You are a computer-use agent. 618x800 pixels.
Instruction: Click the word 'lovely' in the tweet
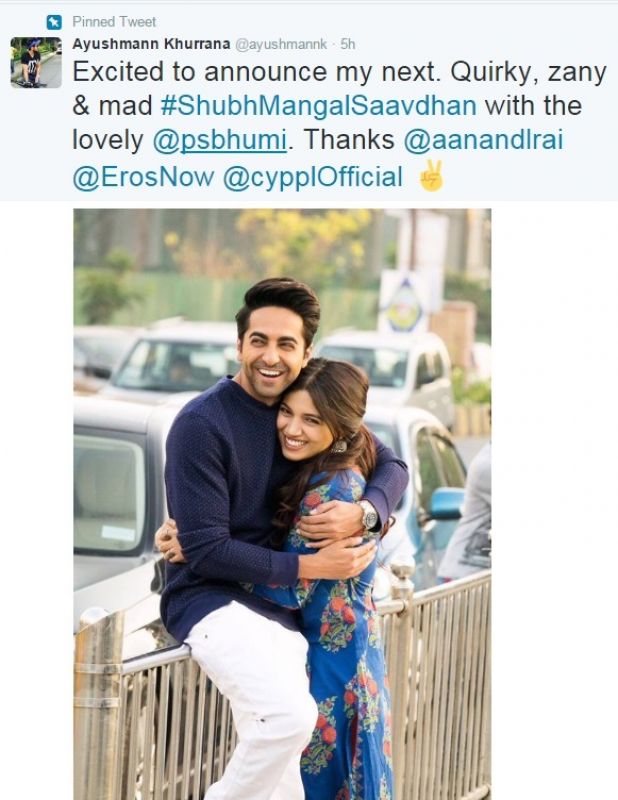(x=108, y=140)
